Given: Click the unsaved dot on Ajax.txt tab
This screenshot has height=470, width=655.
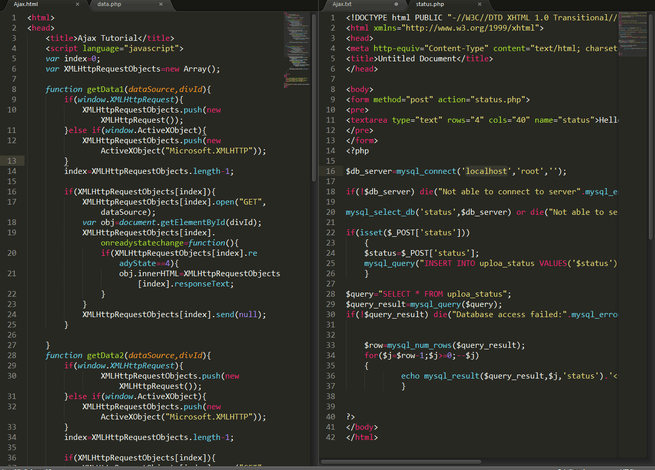Looking at the screenshot, I should pyautogui.click(x=397, y=5).
